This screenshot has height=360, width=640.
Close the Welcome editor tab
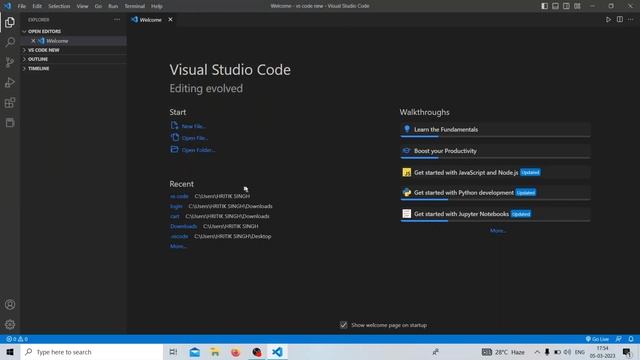click(170, 20)
